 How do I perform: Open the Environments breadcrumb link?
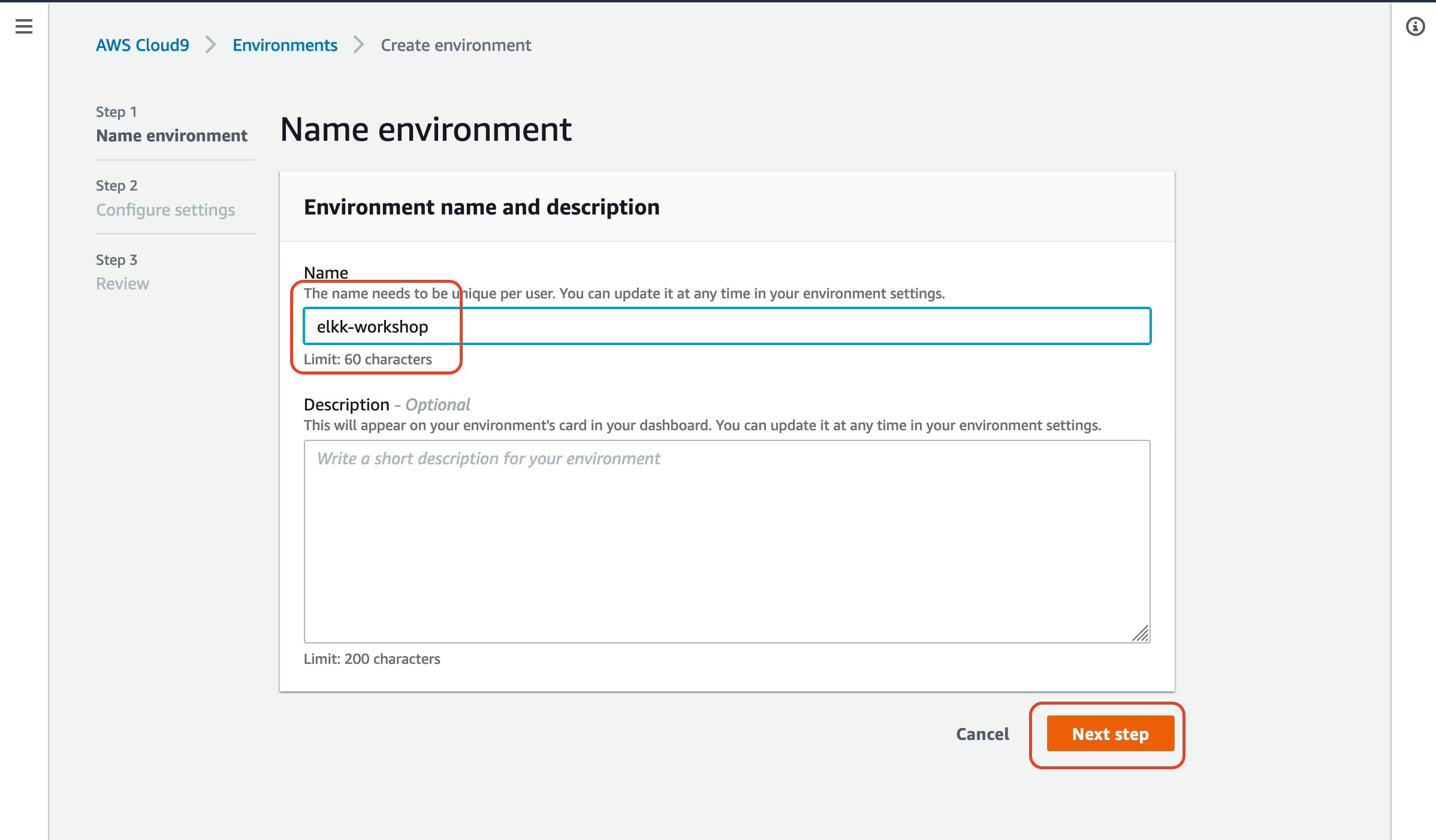click(x=285, y=45)
